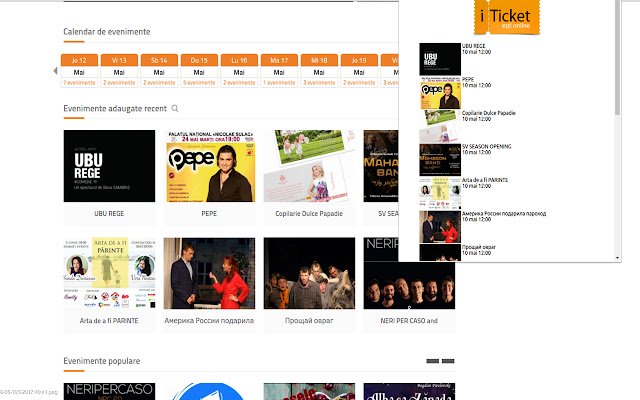
Task: Open the Arta de a fi PARINTE poster
Action: (x=109, y=273)
